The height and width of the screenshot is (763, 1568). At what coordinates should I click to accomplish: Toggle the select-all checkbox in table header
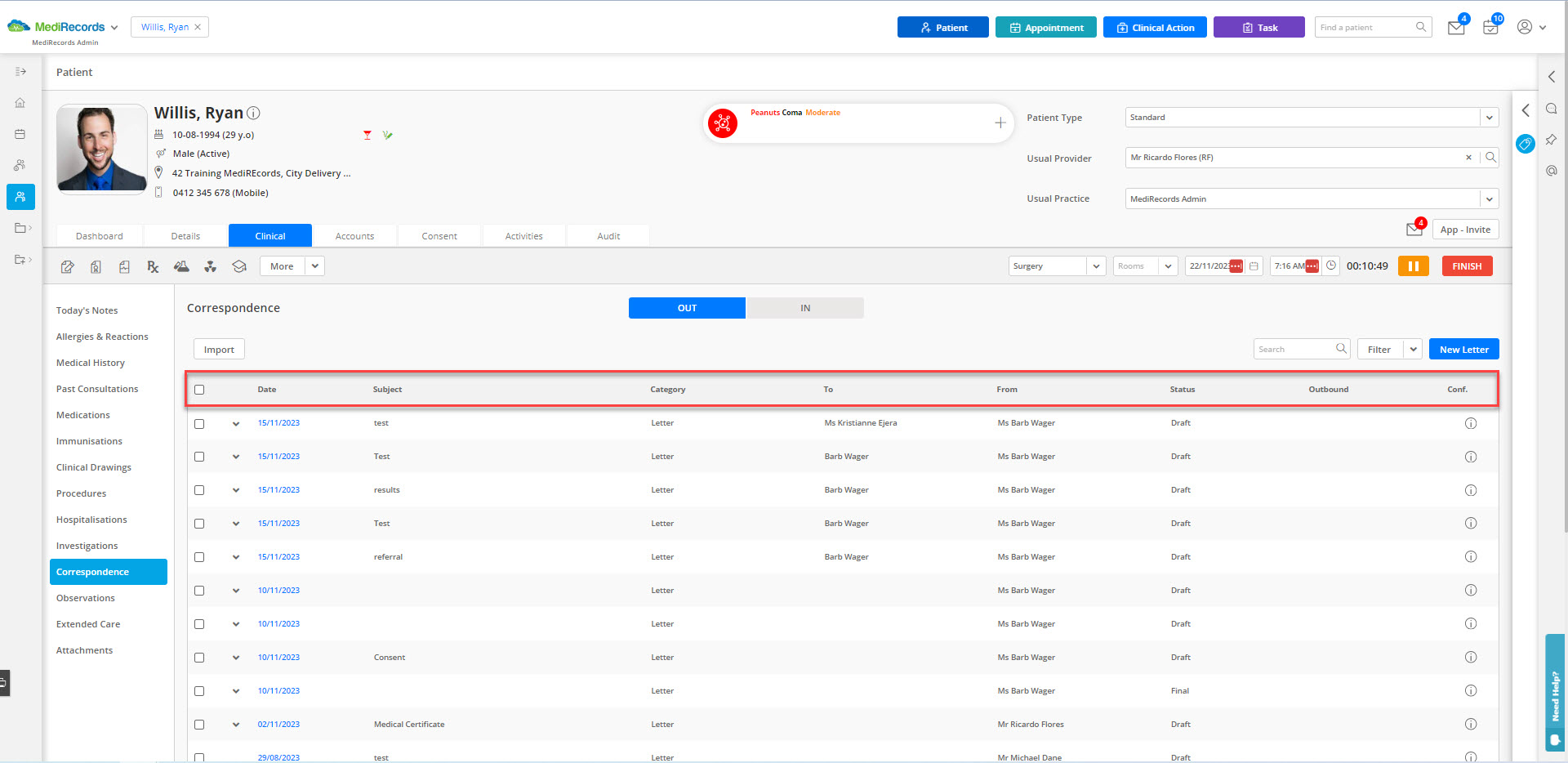click(x=199, y=390)
